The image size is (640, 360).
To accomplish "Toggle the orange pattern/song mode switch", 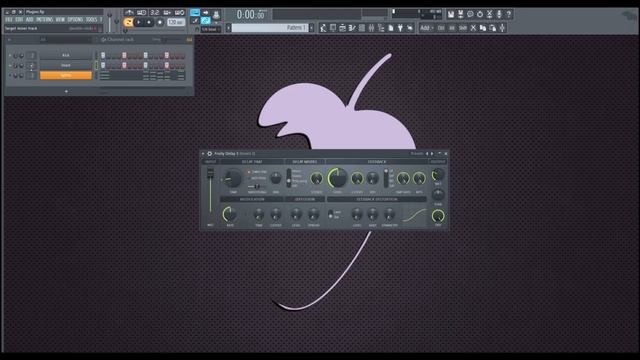I will pos(128,22).
